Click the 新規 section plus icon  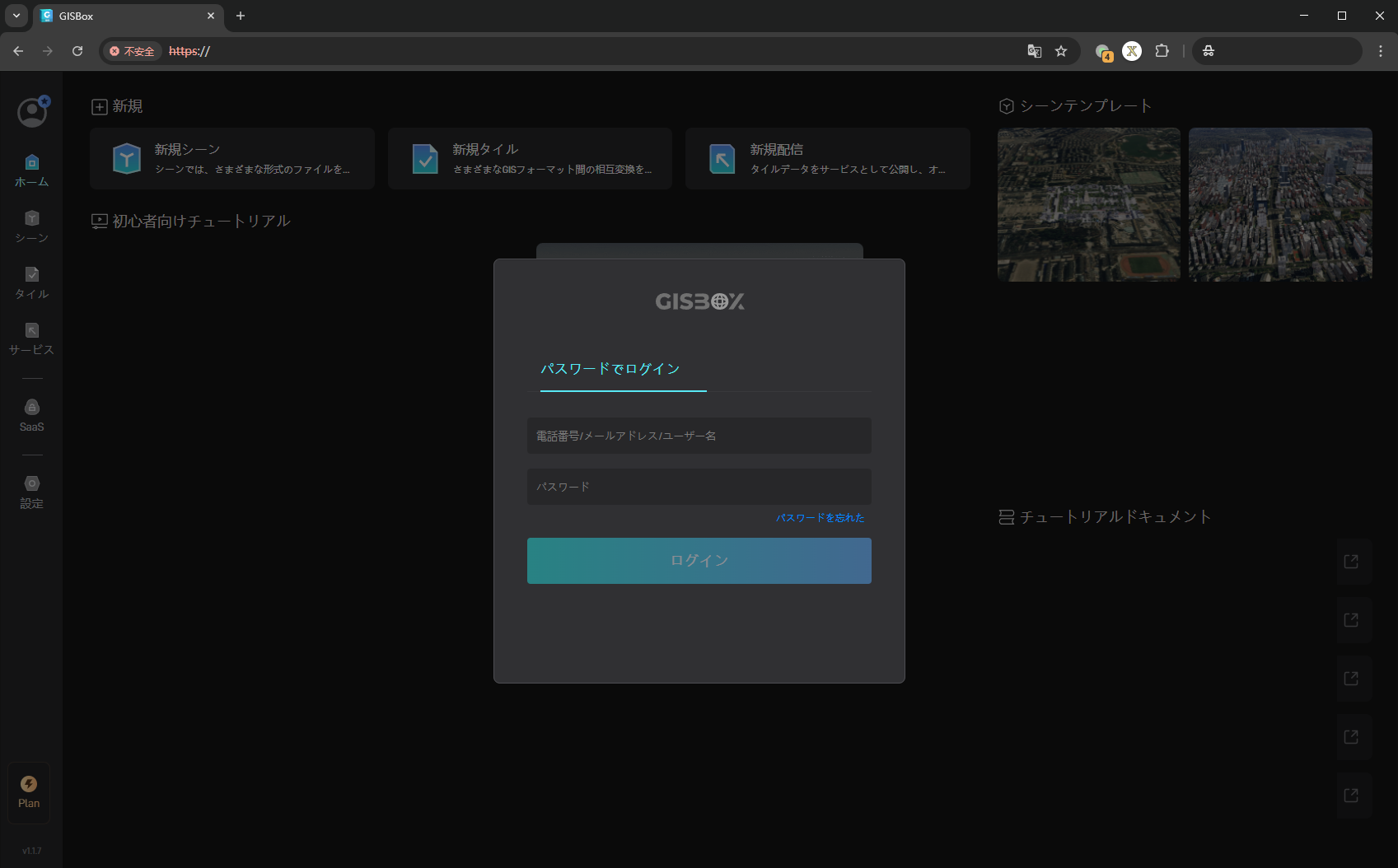tap(100, 107)
